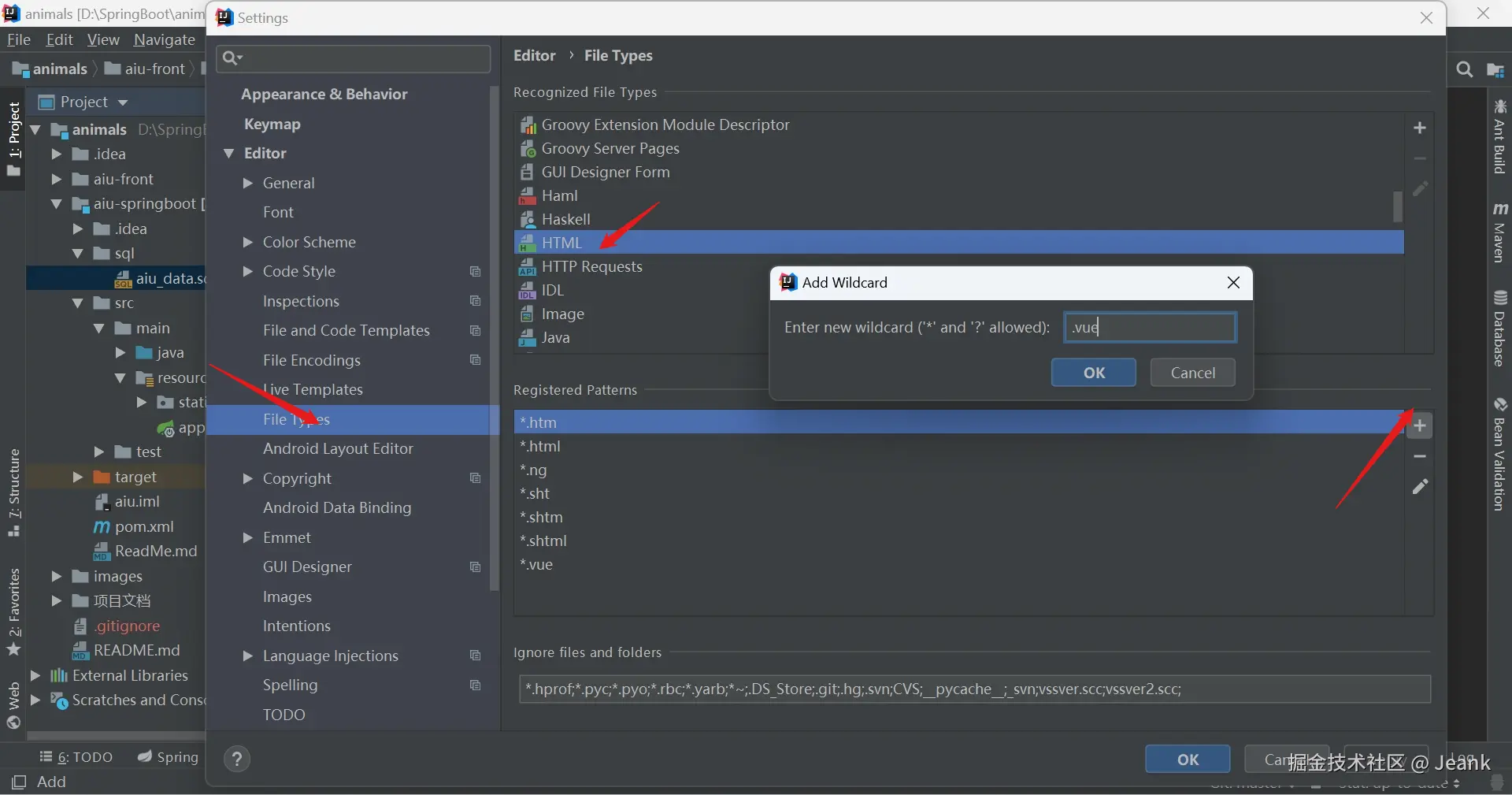Screen dimensions: 1512x795
Task: Open the Web tool window
Action: 13,706
